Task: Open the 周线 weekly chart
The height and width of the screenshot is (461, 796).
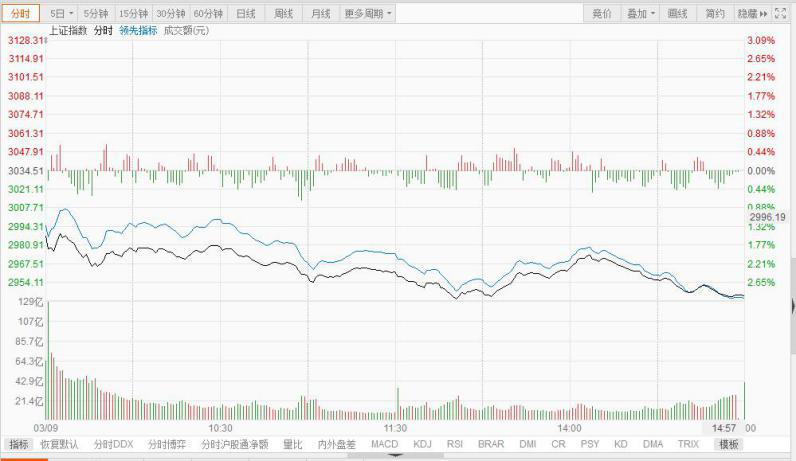Action: 283,14
